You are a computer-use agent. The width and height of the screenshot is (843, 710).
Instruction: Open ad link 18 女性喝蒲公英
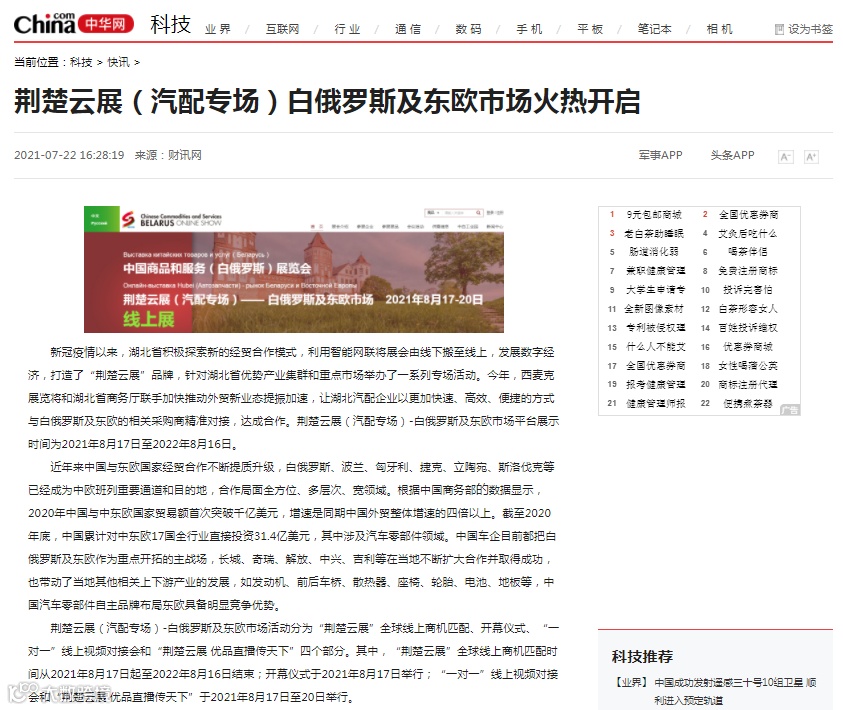coord(748,365)
